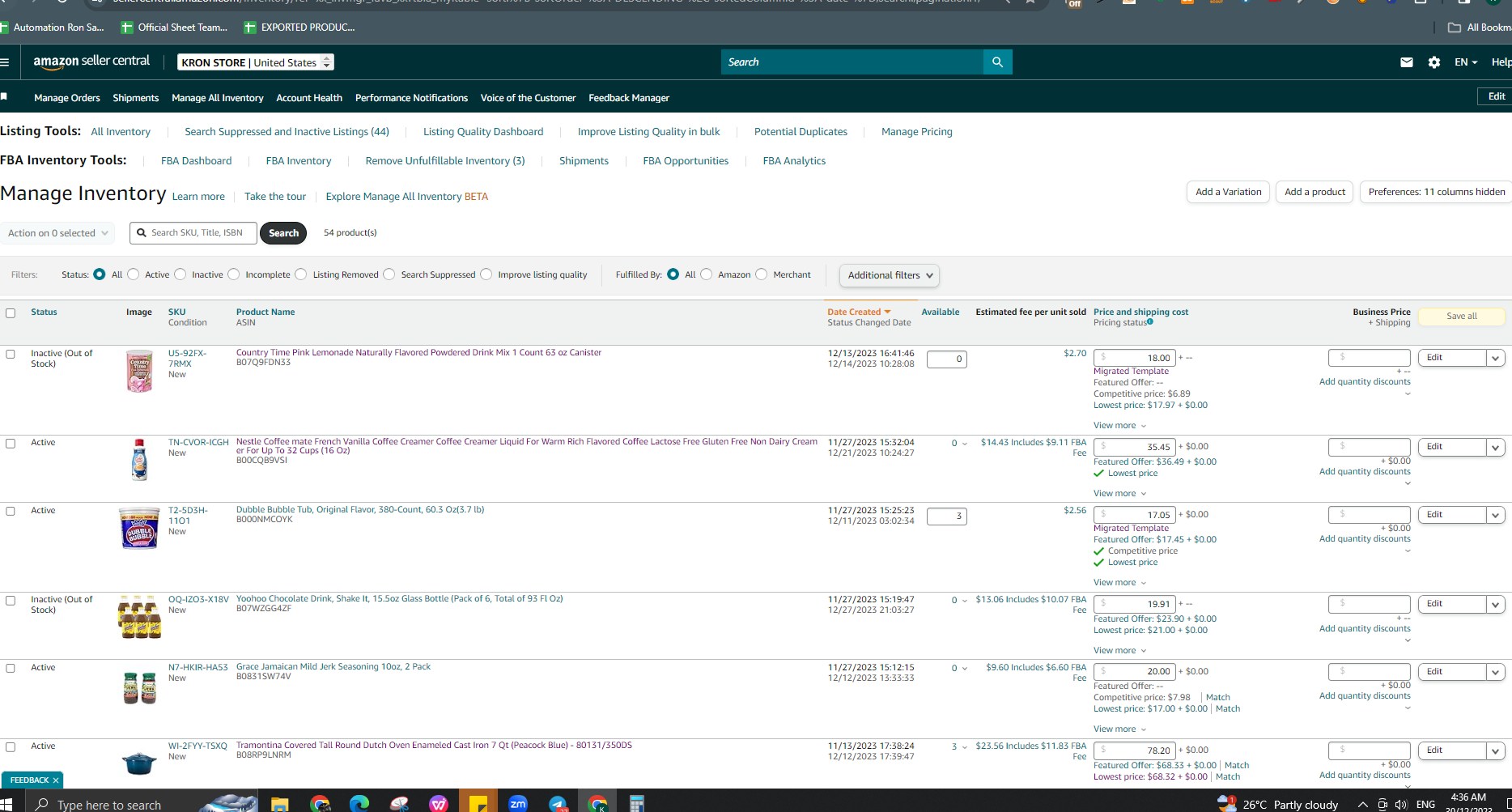The width and height of the screenshot is (1512, 812).
Task: Close the FEEDBACK tab with its X
Action: click(55, 780)
